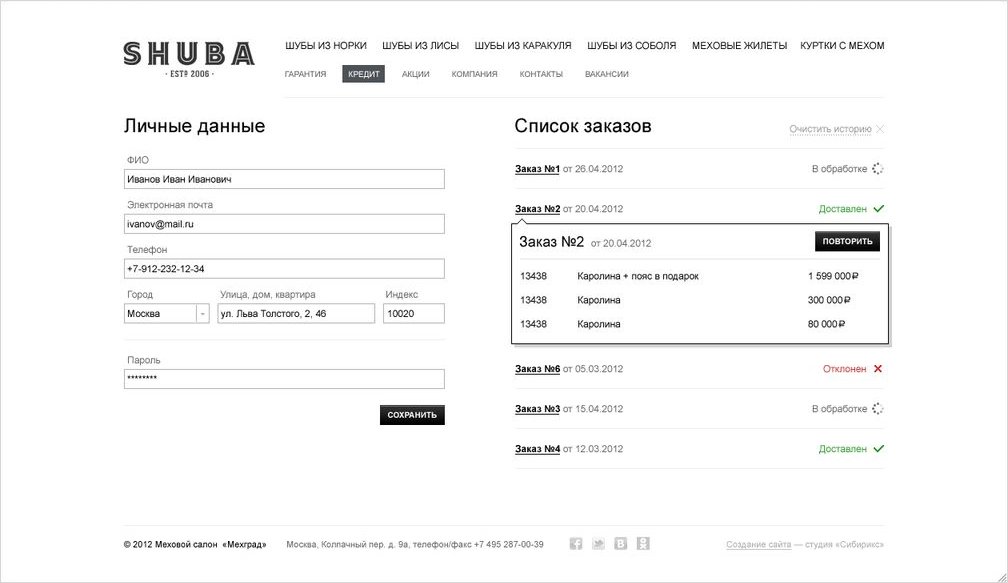The height and width of the screenshot is (583, 1008).
Task: Open Куртки с мехом menu
Action: 842,46
